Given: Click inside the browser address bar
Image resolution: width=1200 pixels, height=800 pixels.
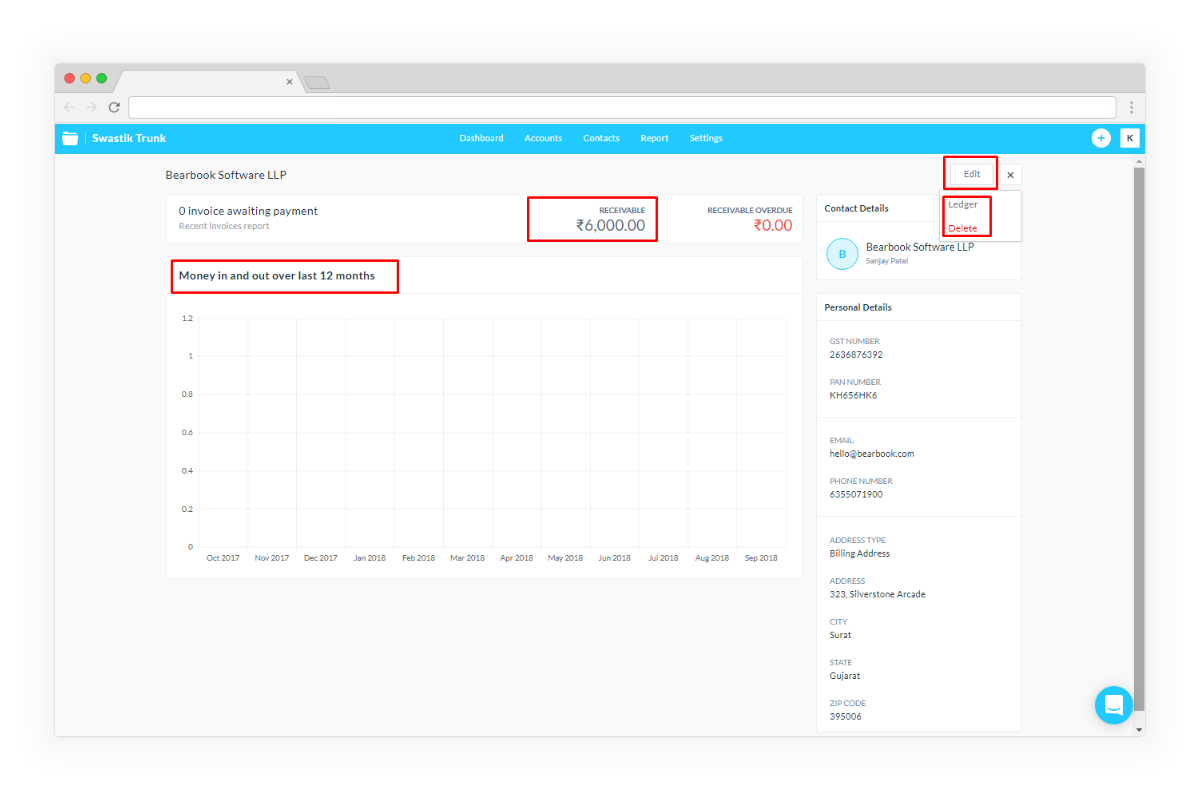Looking at the screenshot, I should [622, 107].
